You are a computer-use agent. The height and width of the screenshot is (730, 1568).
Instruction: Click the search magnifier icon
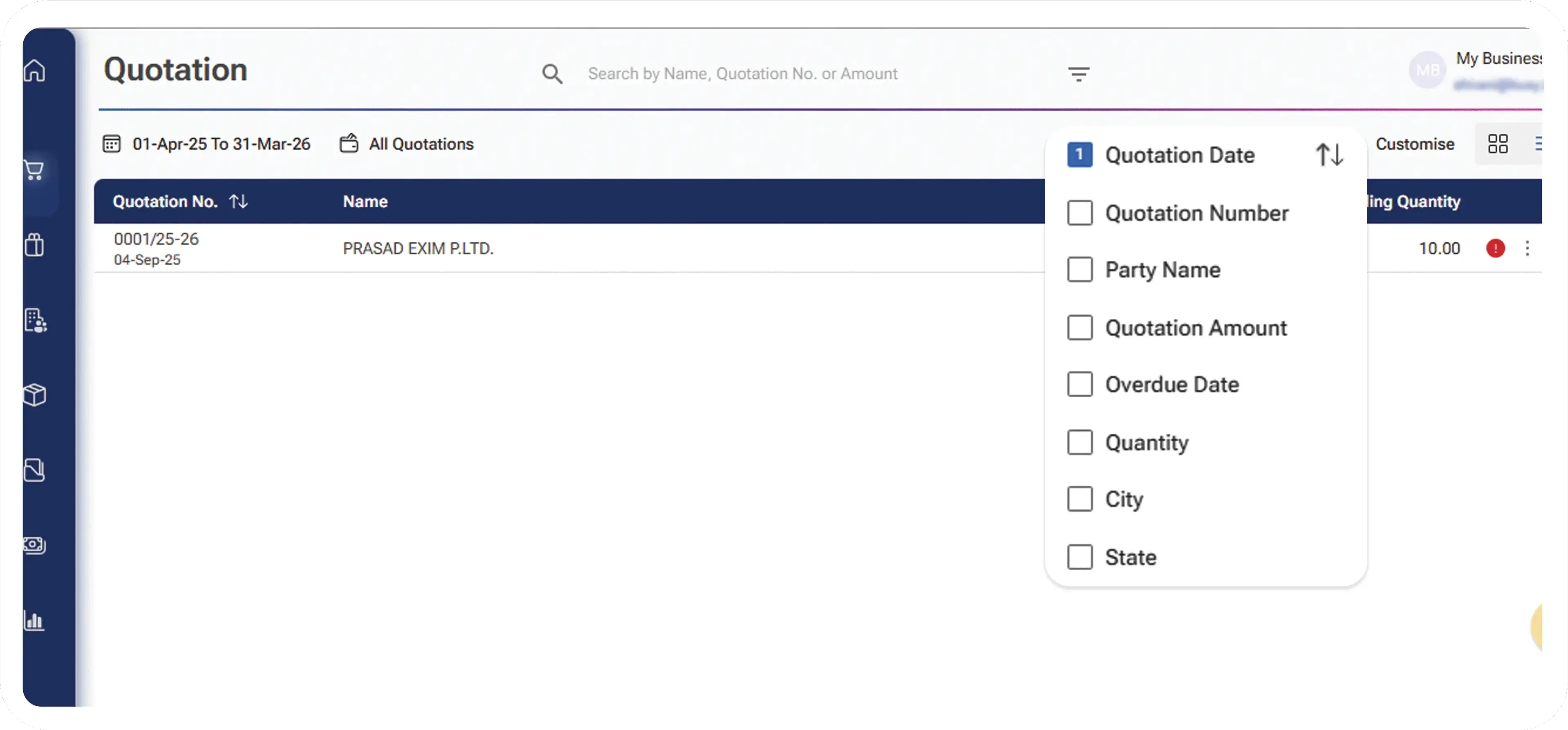pyautogui.click(x=551, y=74)
